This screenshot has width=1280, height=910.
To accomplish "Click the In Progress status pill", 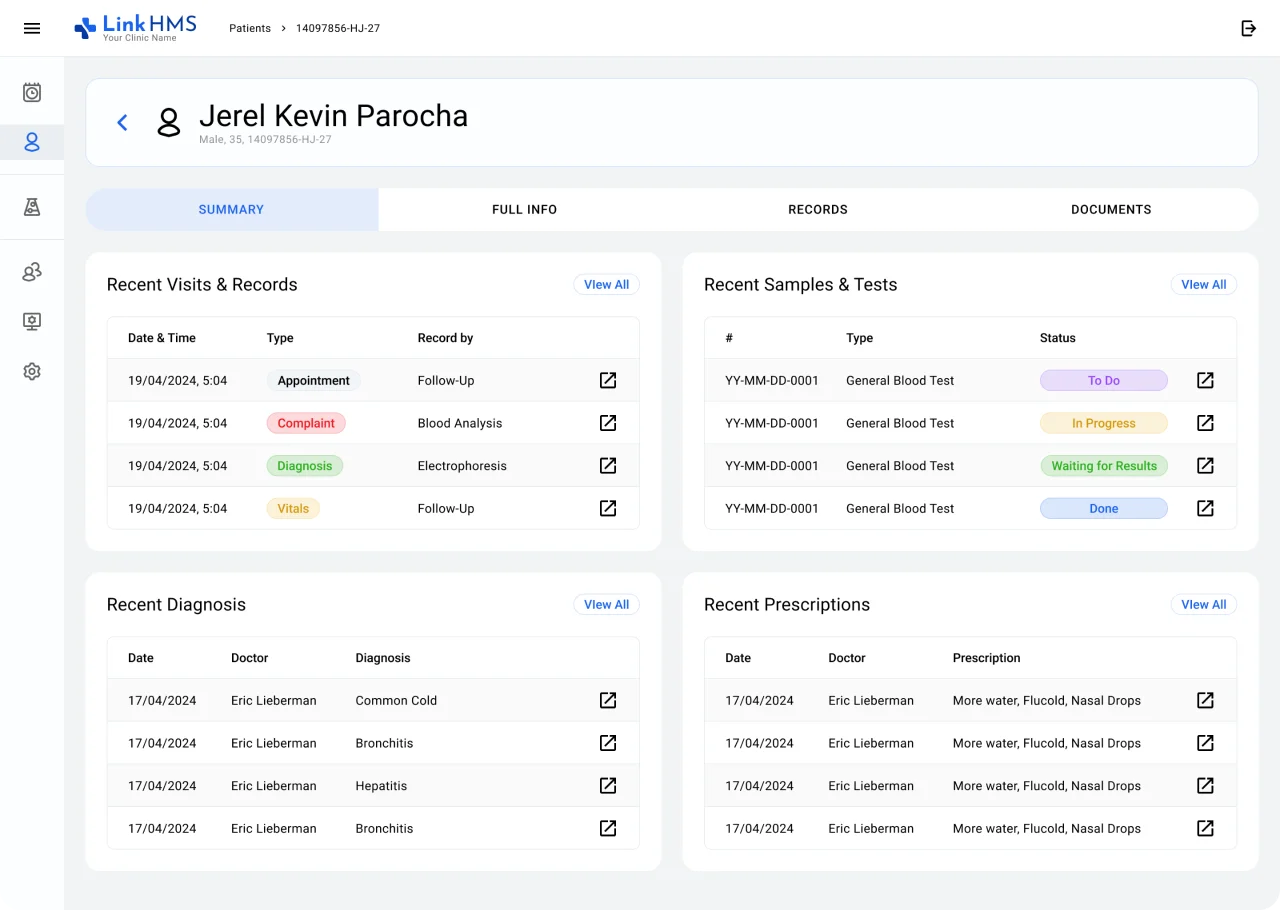I will pos(1104,423).
